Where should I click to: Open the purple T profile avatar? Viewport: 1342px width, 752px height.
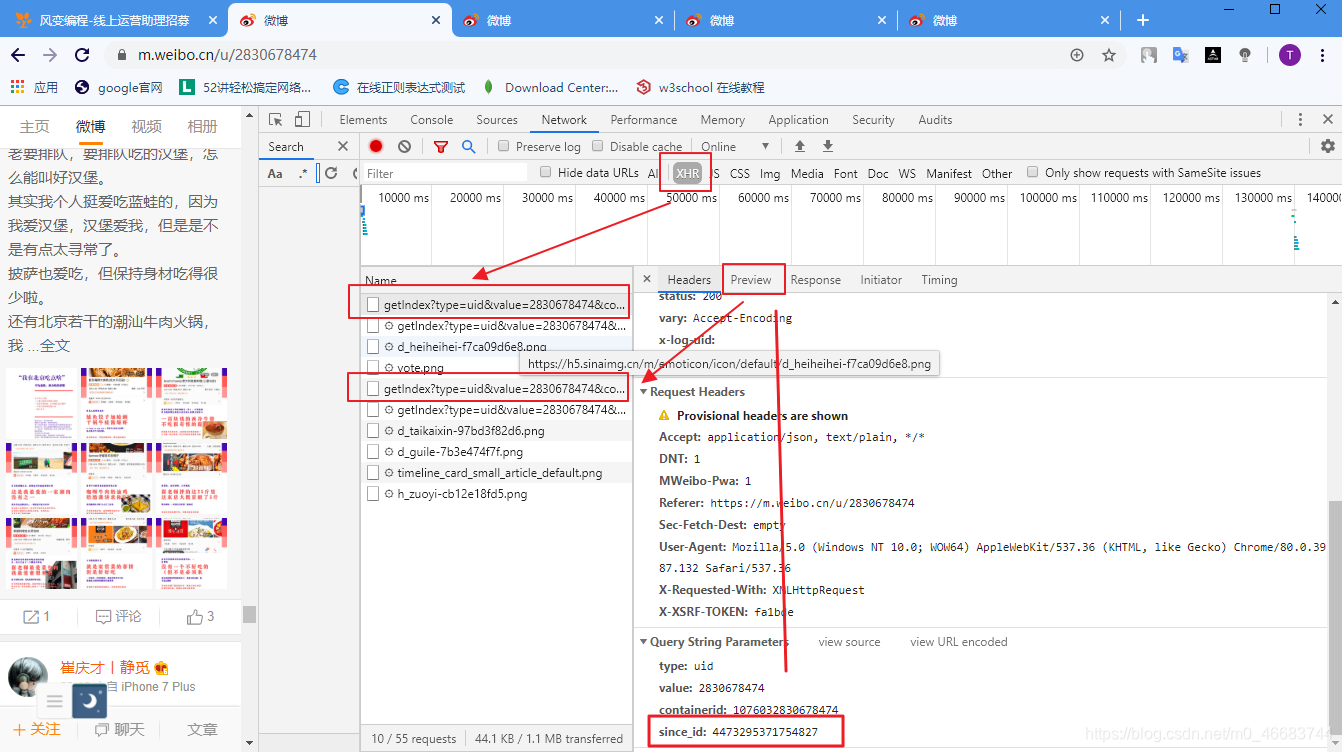(1290, 55)
